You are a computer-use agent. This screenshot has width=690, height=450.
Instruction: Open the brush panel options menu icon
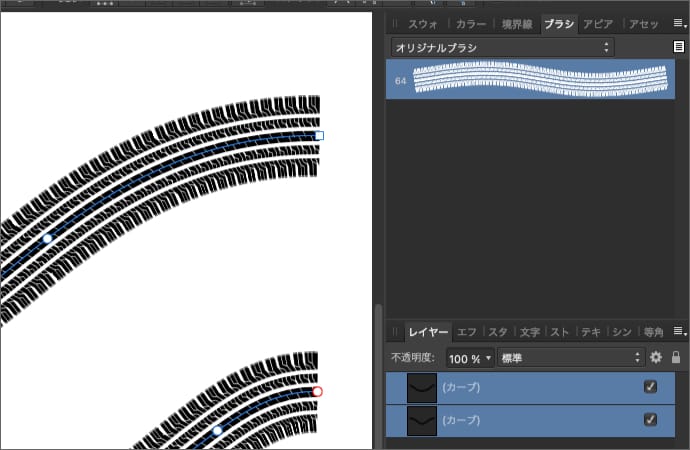pos(680,47)
